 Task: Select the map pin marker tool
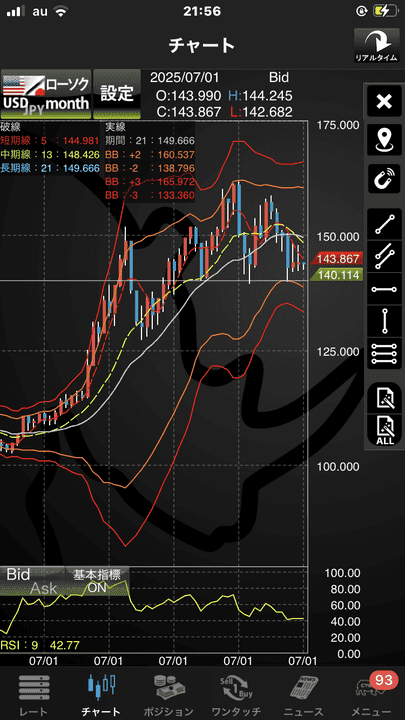(x=384, y=140)
